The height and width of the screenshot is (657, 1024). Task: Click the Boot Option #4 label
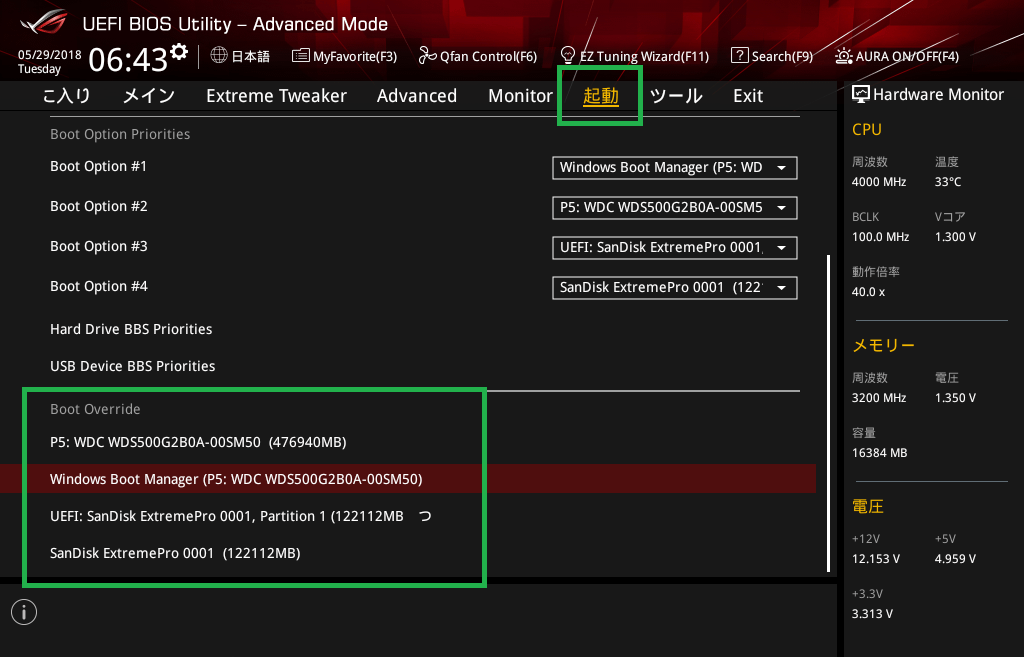point(99,286)
